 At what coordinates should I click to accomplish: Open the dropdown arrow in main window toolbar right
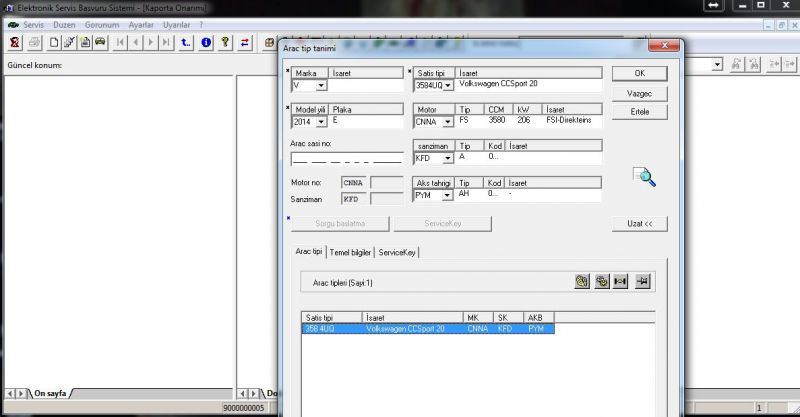pyautogui.click(x=718, y=64)
